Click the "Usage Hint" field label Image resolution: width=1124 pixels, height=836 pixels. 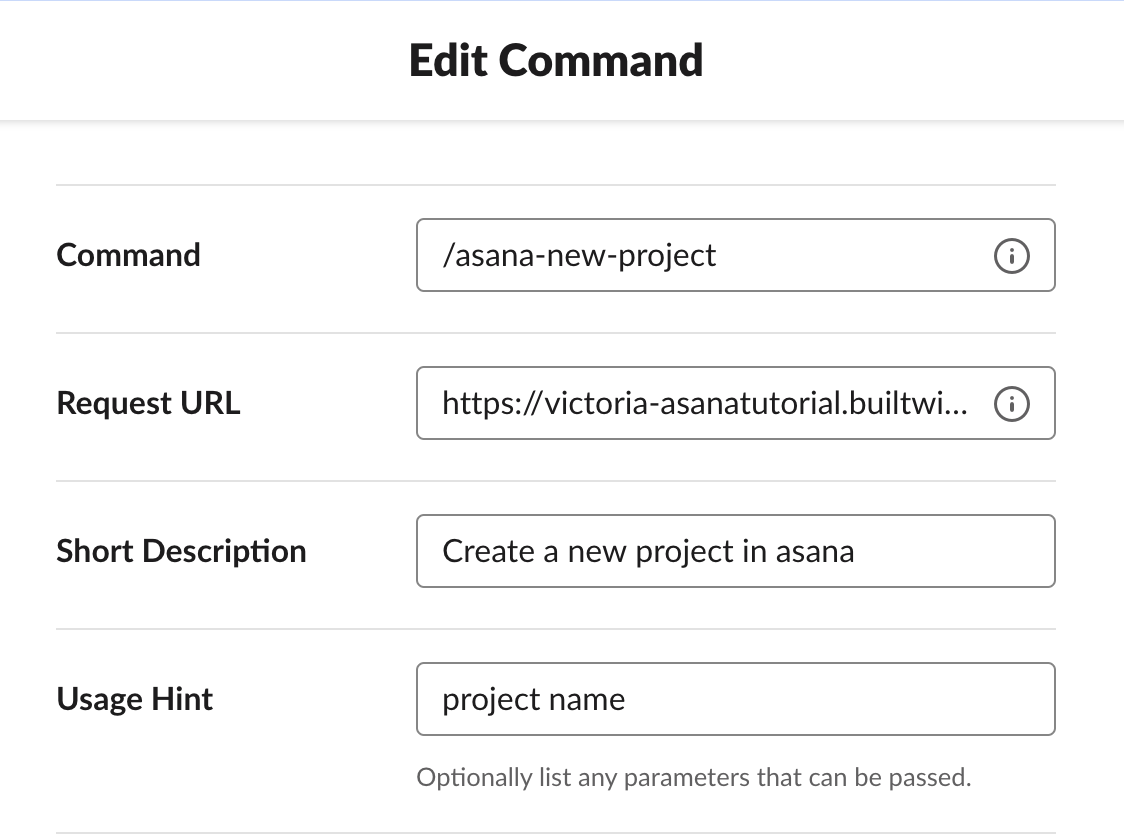click(135, 699)
